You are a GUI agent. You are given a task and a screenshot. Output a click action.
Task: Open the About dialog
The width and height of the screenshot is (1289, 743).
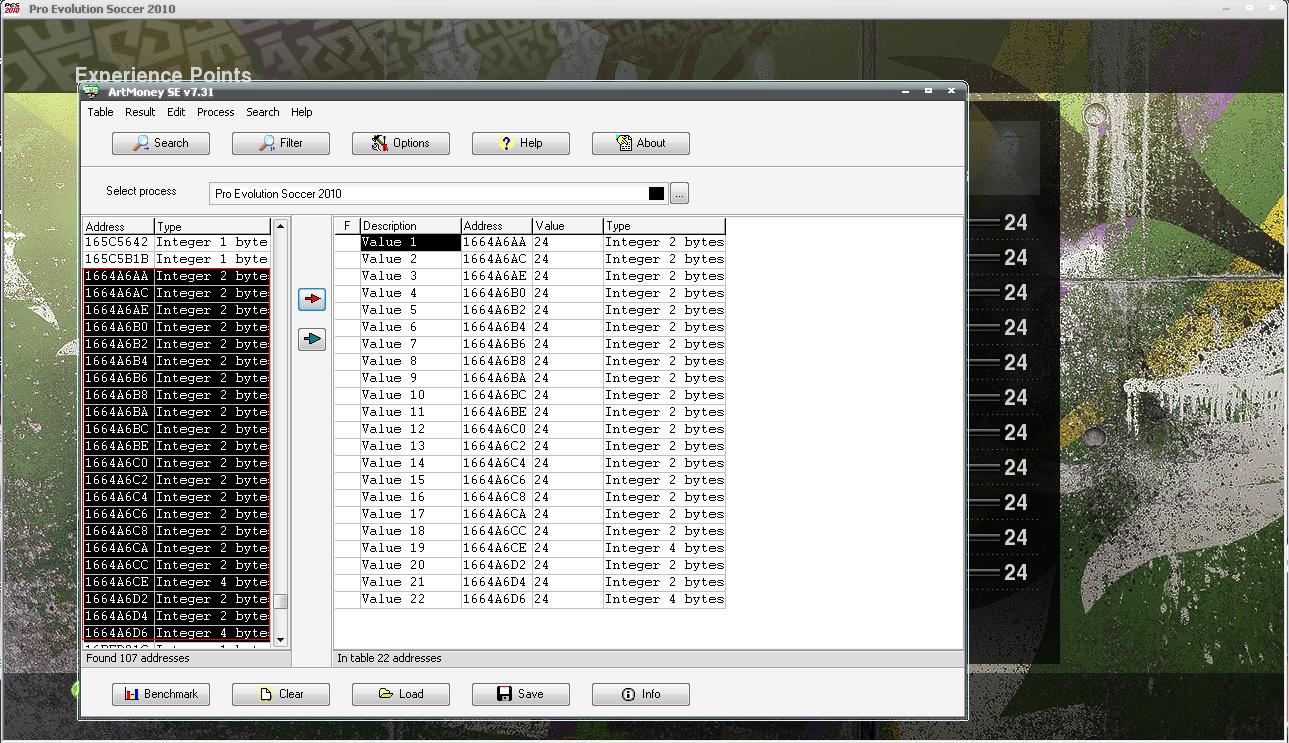tap(641, 143)
